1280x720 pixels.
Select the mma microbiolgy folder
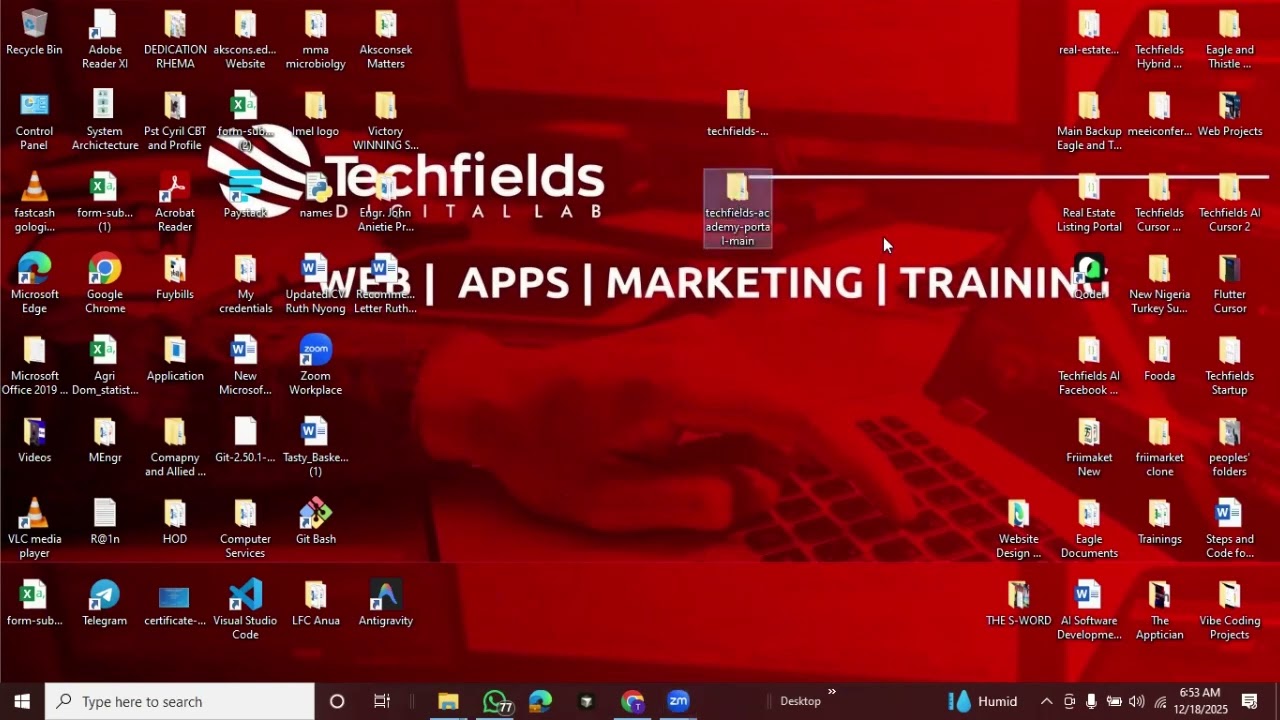pos(315,38)
